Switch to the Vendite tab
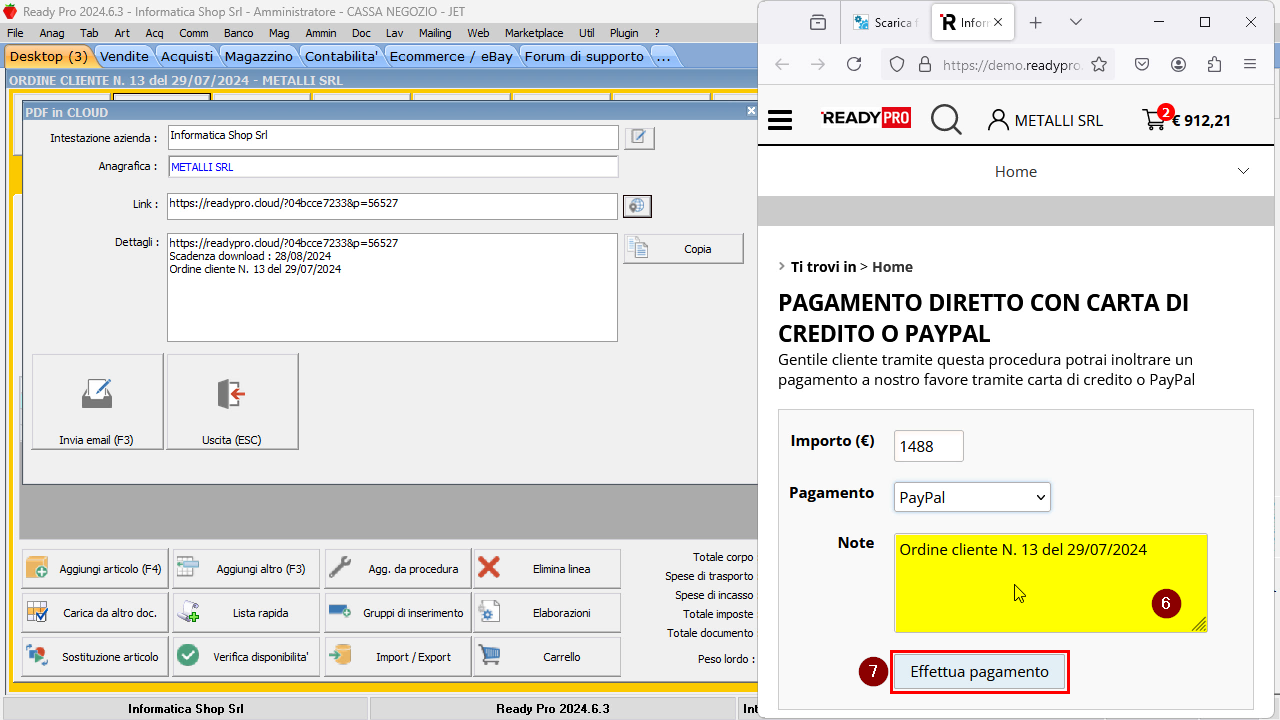The image size is (1280, 720). point(125,56)
